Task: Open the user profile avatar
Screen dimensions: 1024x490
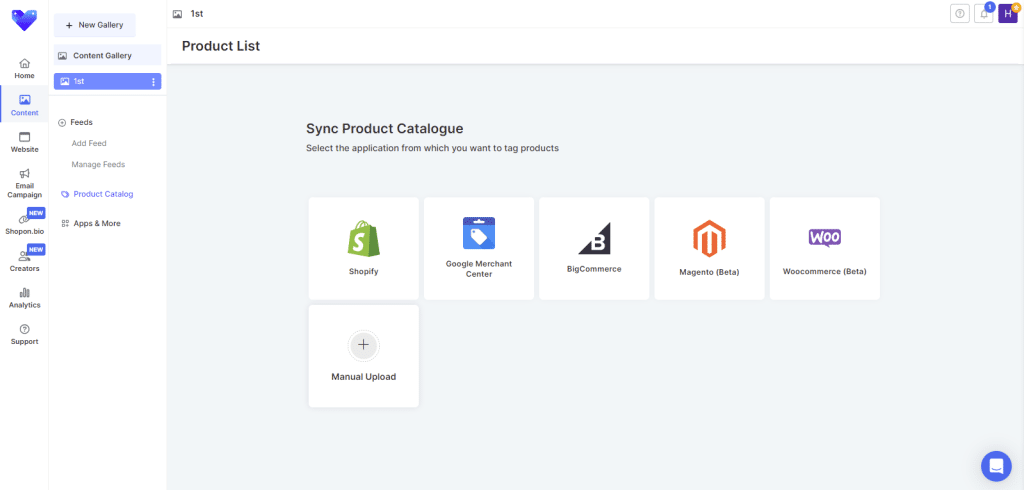Action: pyautogui.click(x=1008, y=14)
